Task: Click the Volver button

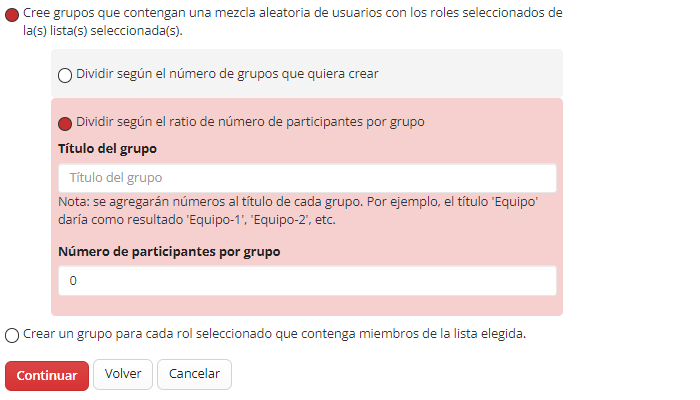Action: (123, 374)
